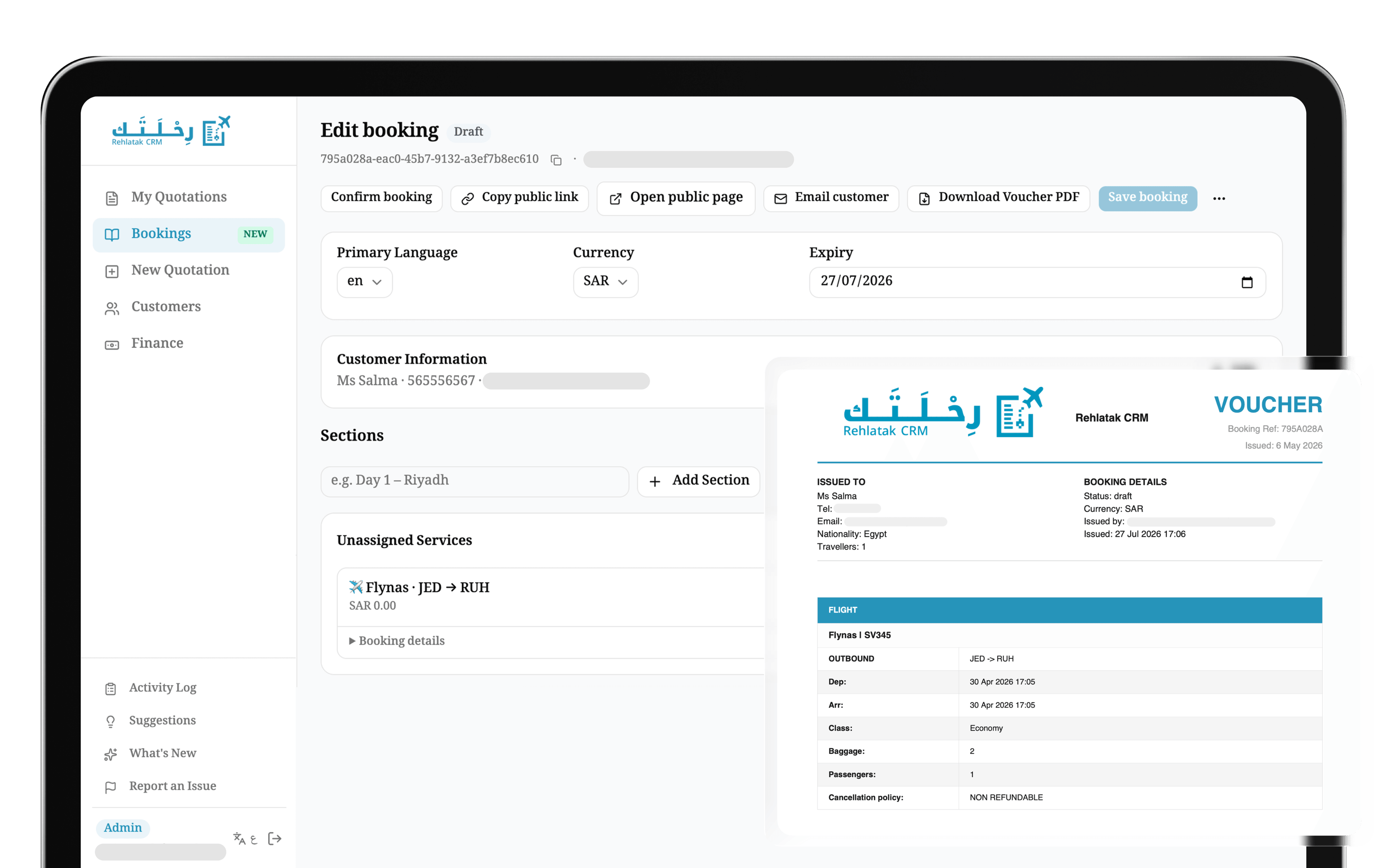
Task: Click the FLIGHT header in voucher
Action: (1069, 610)
